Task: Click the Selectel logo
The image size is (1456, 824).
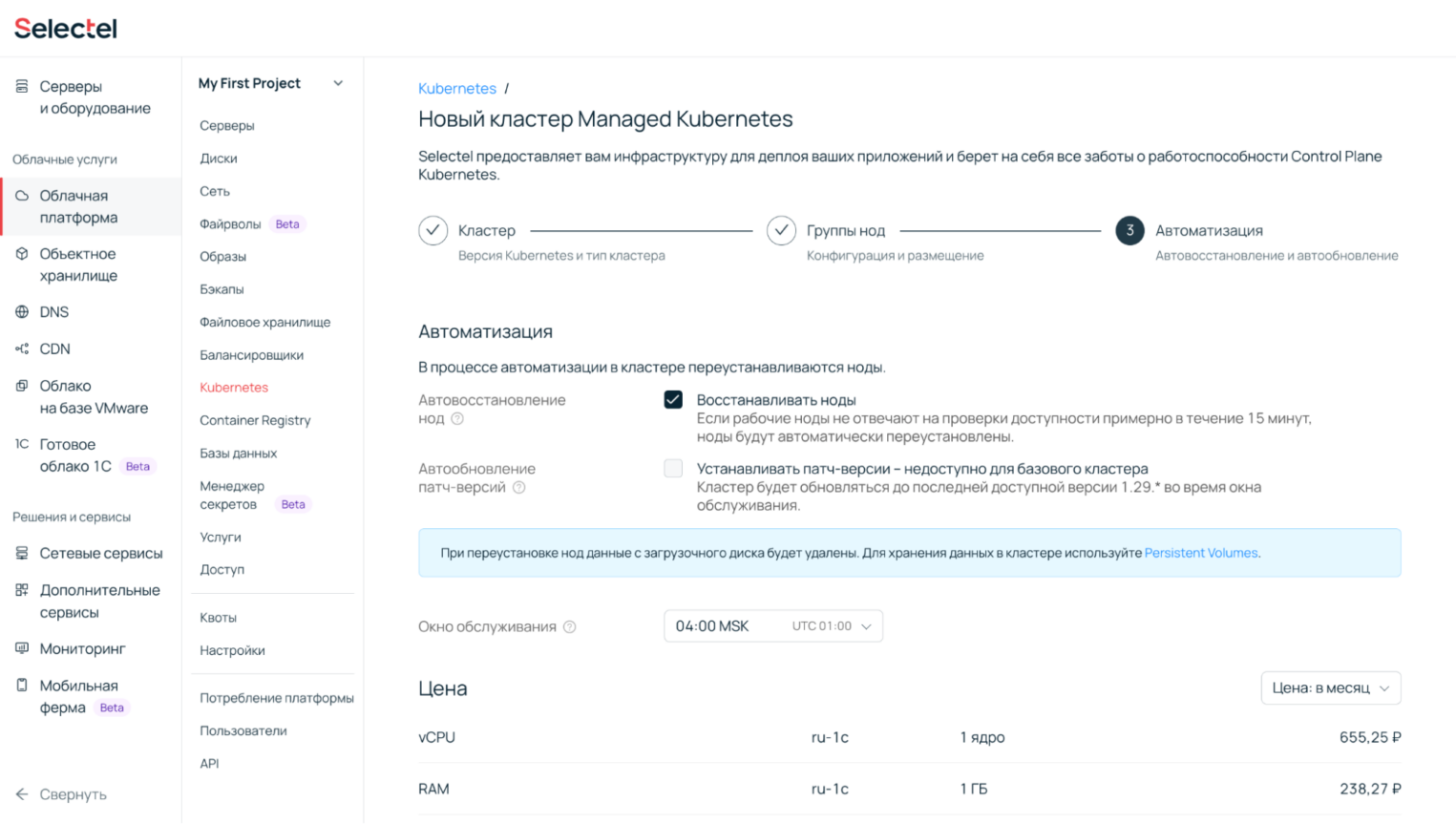Action: click(x=66, y=29)
